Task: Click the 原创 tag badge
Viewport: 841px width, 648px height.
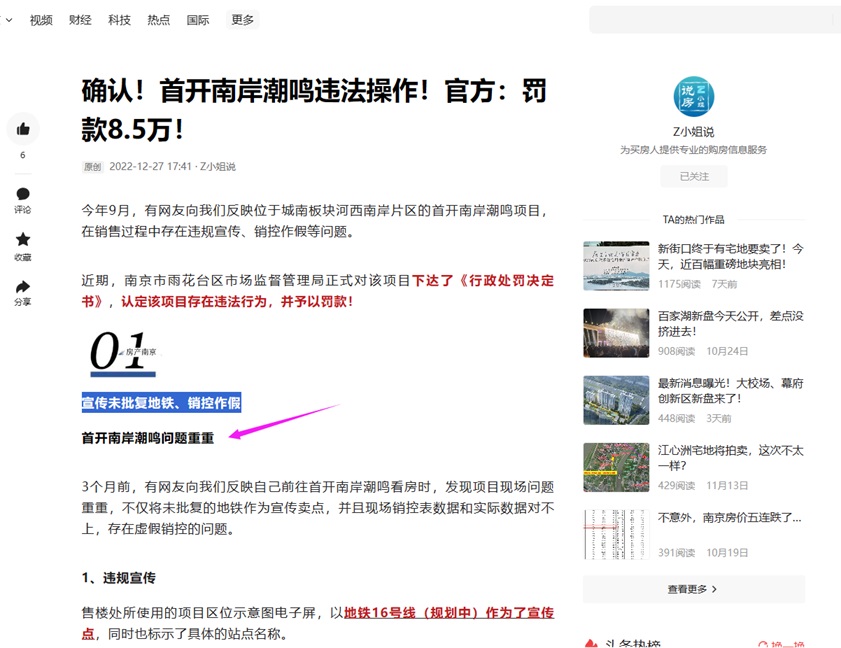Action: tap(92, 167)
